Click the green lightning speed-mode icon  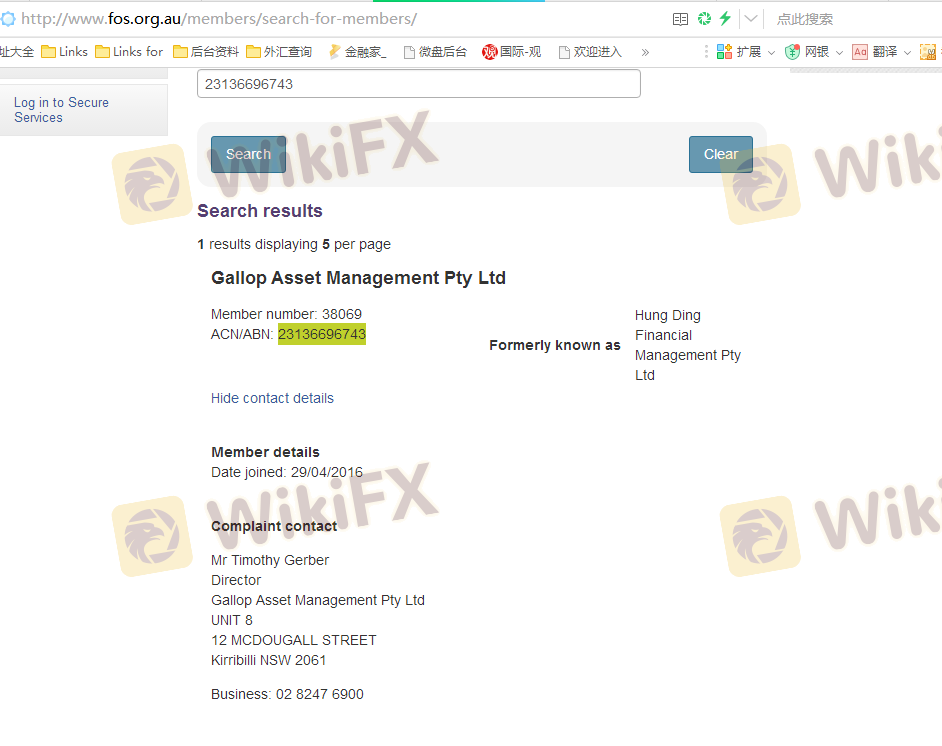coord(725,18)
